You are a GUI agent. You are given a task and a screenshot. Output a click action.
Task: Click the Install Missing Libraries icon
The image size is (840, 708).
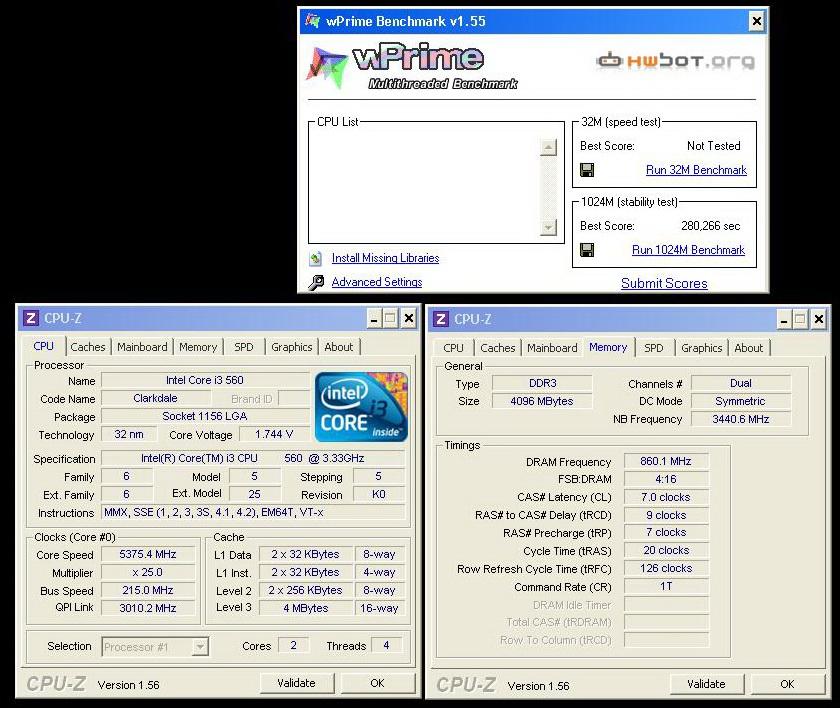pyautogui.click(x=316, y=259)
